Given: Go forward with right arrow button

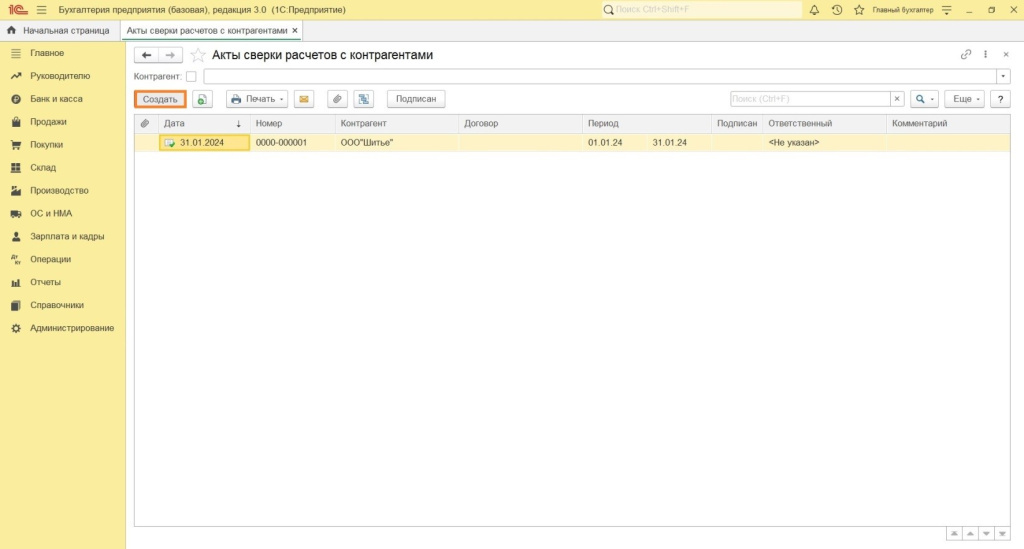Looking at the screenshot, I should 170,55.
